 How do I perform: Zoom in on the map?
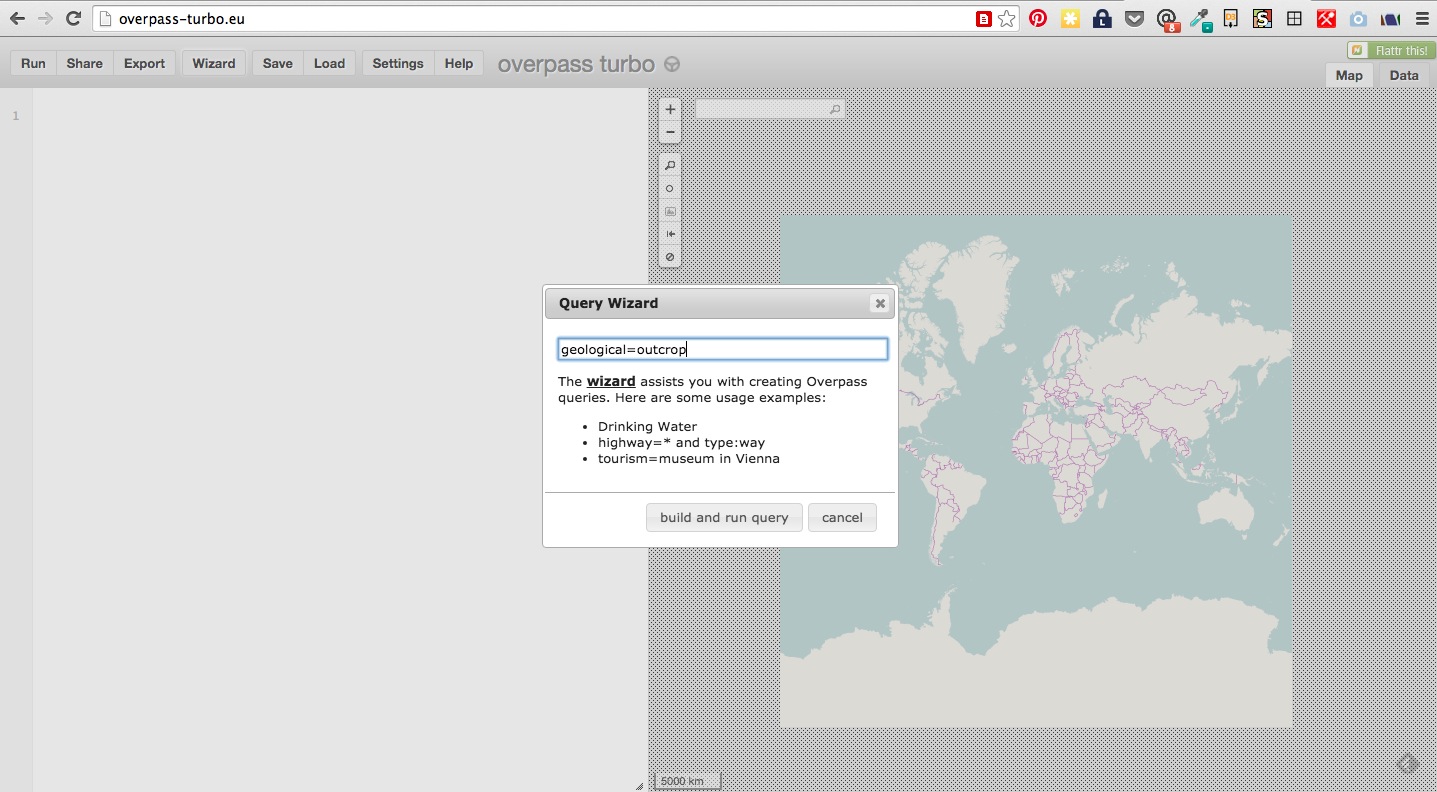coord(670,109)
